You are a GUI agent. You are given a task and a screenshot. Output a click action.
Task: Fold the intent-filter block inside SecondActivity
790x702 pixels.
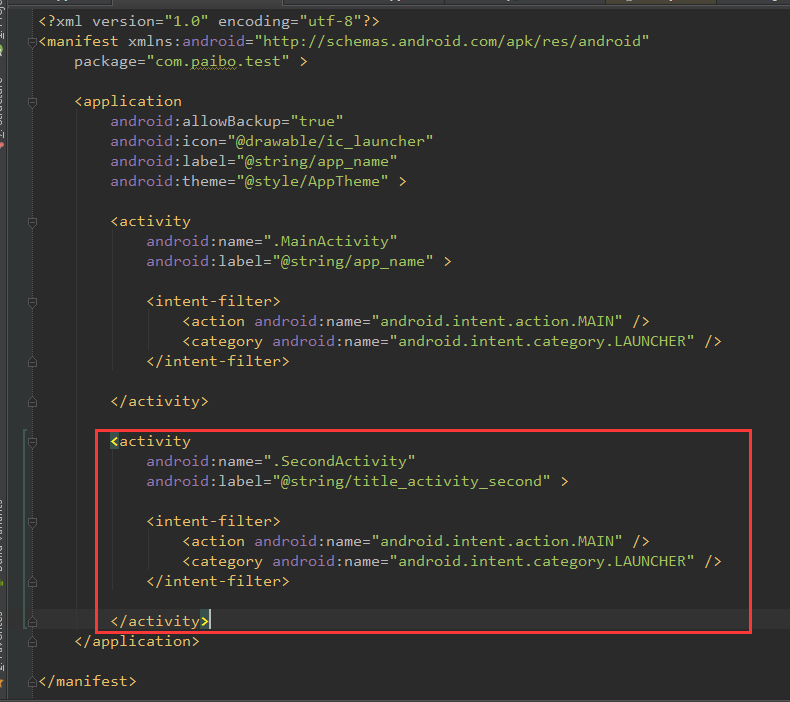point(32,523)
